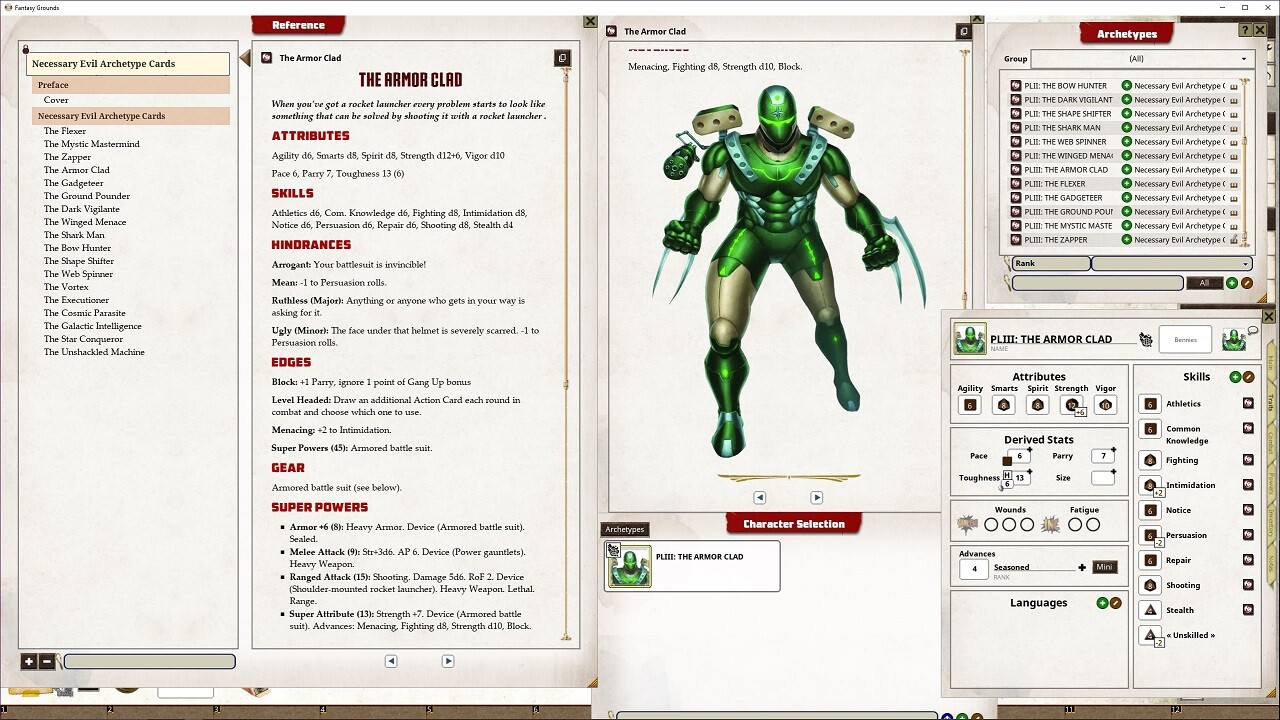Add a language with the green plus icon
1280x720 pixels.
[1105, 603]
